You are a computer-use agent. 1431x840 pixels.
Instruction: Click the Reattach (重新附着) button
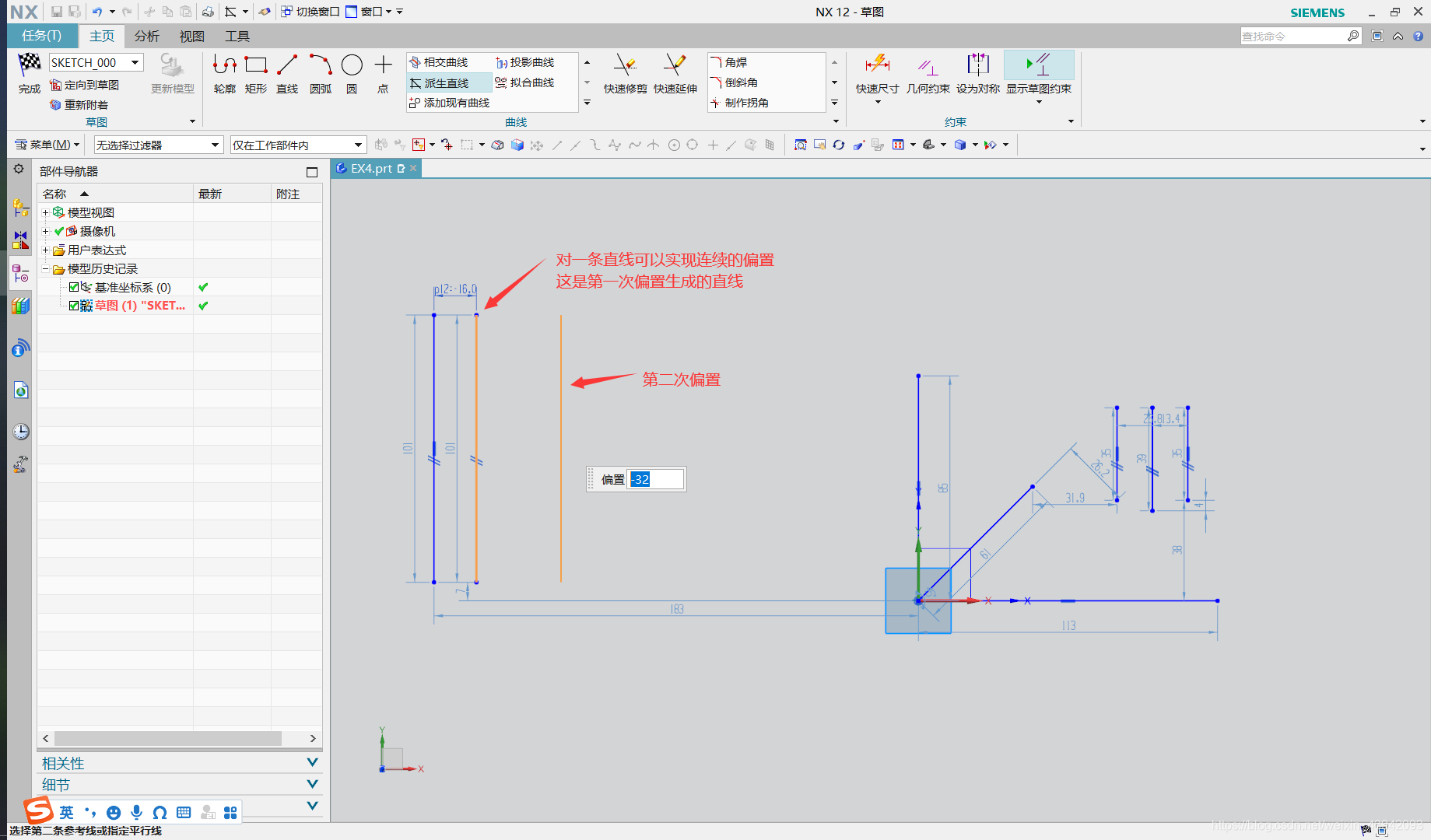(x=79, y=105)
